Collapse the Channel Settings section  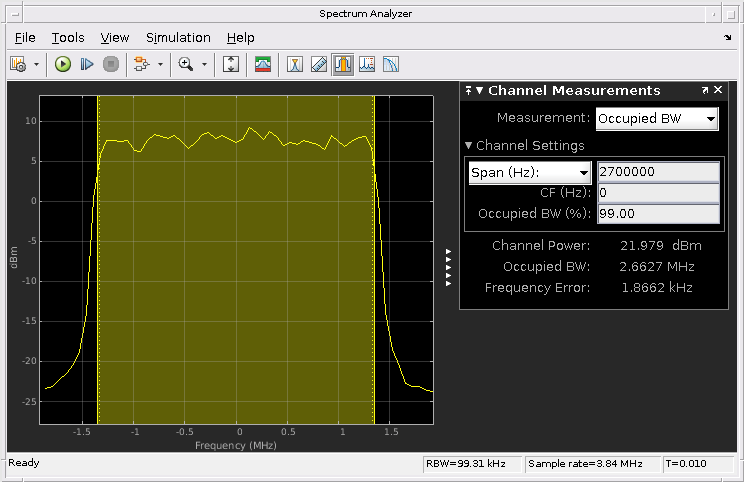[x=468, y=146]
